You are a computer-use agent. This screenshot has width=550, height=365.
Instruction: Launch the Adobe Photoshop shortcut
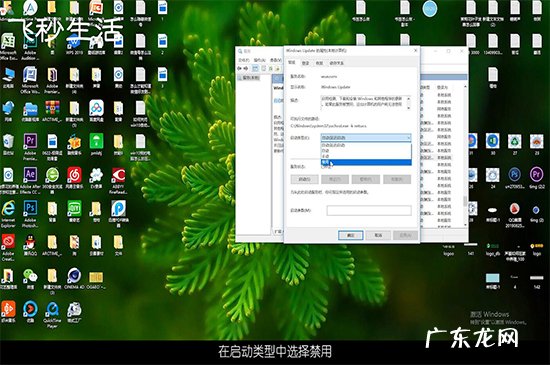click(30, 209)
